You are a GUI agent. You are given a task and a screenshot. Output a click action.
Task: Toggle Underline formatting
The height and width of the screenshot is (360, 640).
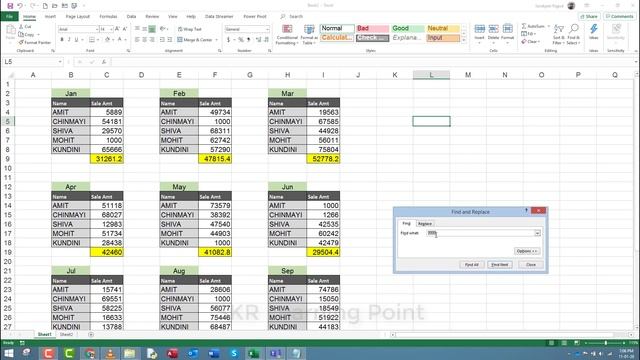pyautogui.click(x=76, y=40)
